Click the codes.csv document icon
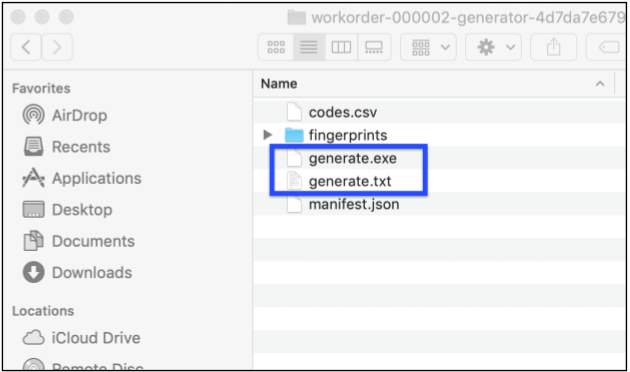Screen dimensions: 630x372 pyautogui.click(x=294, y=112)
